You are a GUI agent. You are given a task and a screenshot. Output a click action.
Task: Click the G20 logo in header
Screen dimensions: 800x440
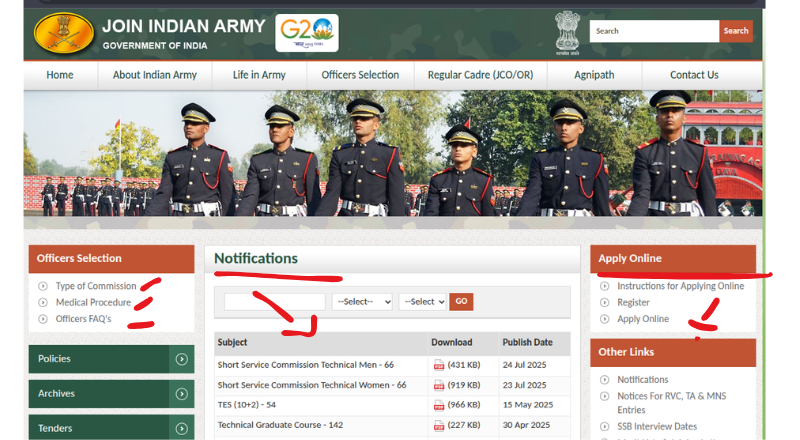tap(307, 32)
